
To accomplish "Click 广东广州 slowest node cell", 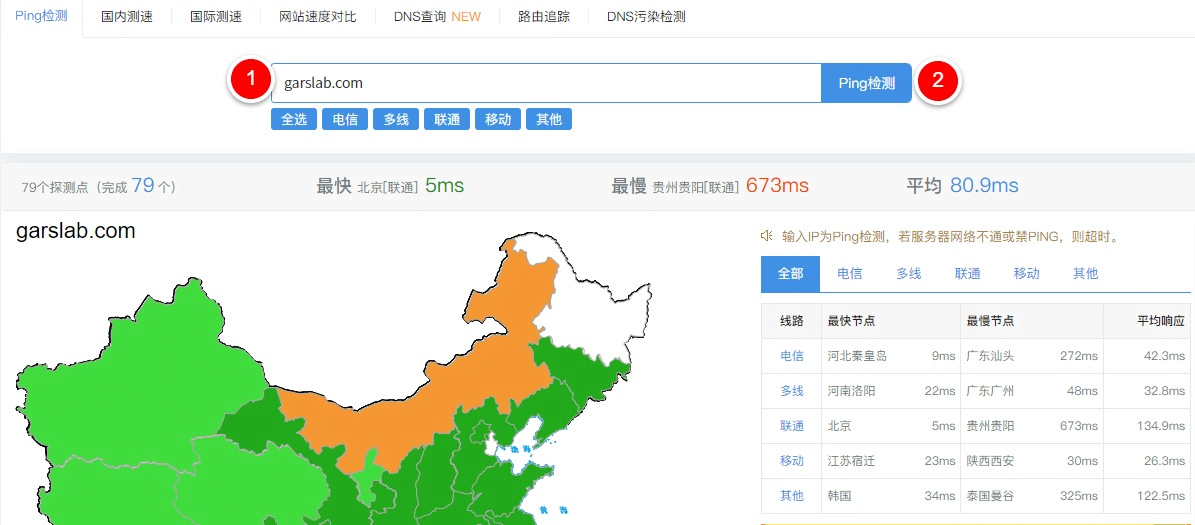I will (990, 391).
